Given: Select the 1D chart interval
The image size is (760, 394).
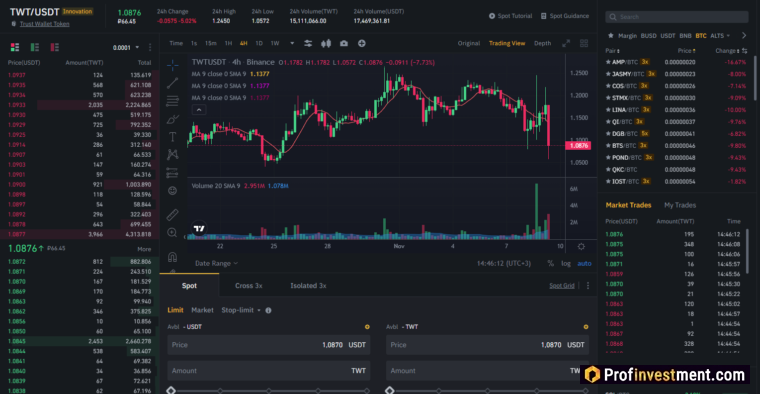Looking at the screenshot, I should [259, 43].
